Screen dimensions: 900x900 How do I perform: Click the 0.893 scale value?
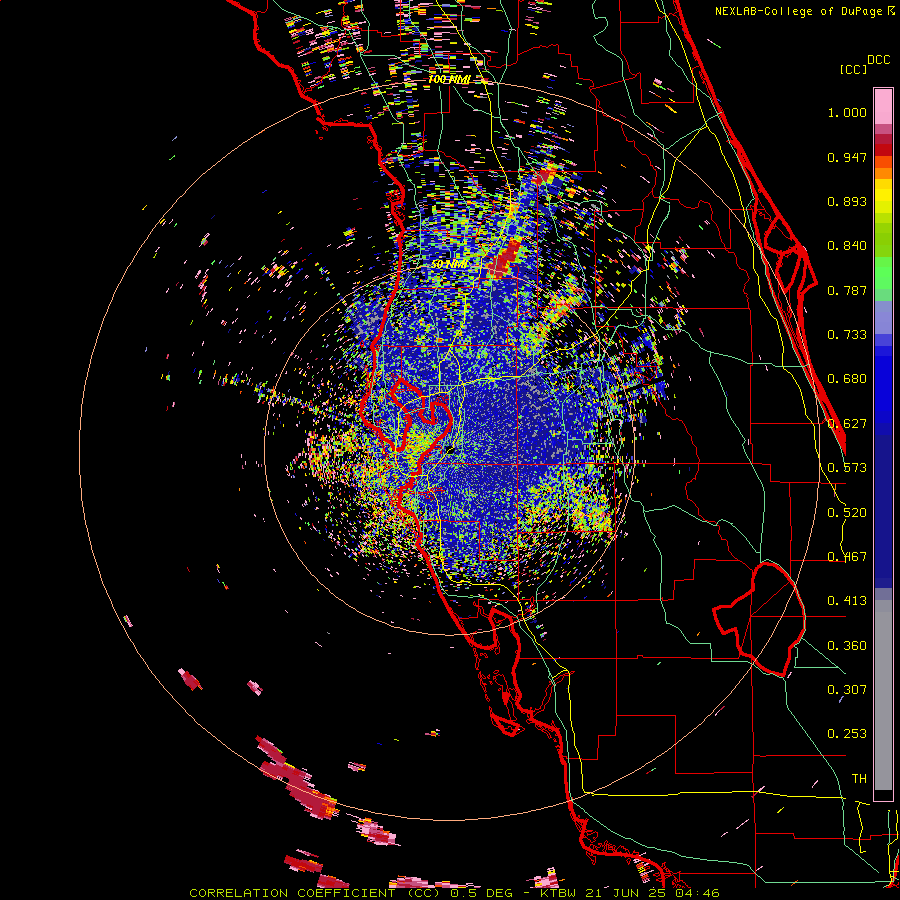[847, 201]
